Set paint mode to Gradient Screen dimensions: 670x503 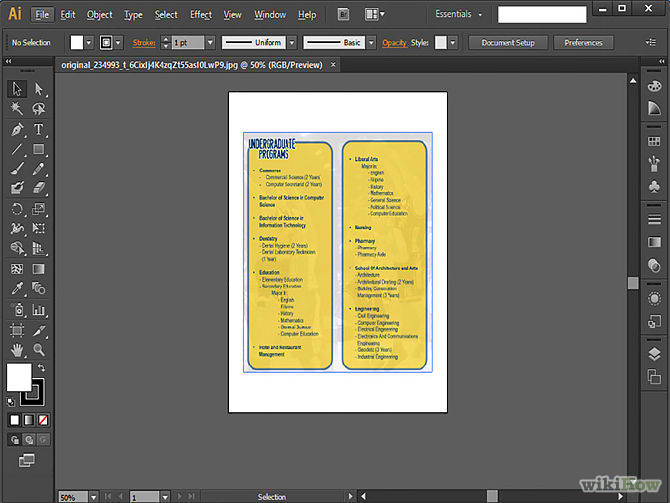(29, 420)
